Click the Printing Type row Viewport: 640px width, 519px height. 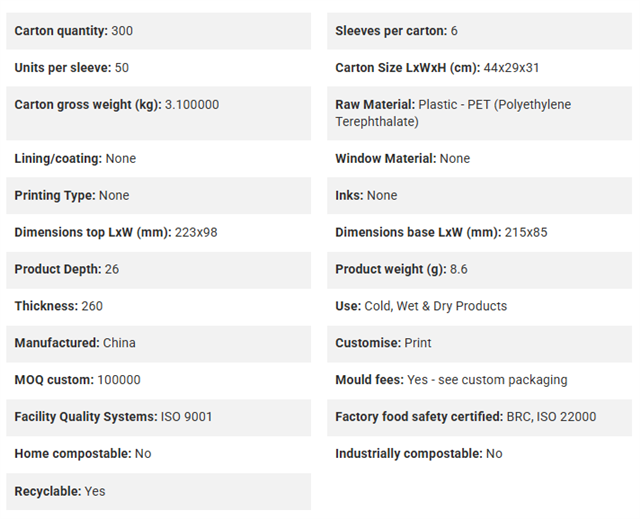(x=158, y=195)
